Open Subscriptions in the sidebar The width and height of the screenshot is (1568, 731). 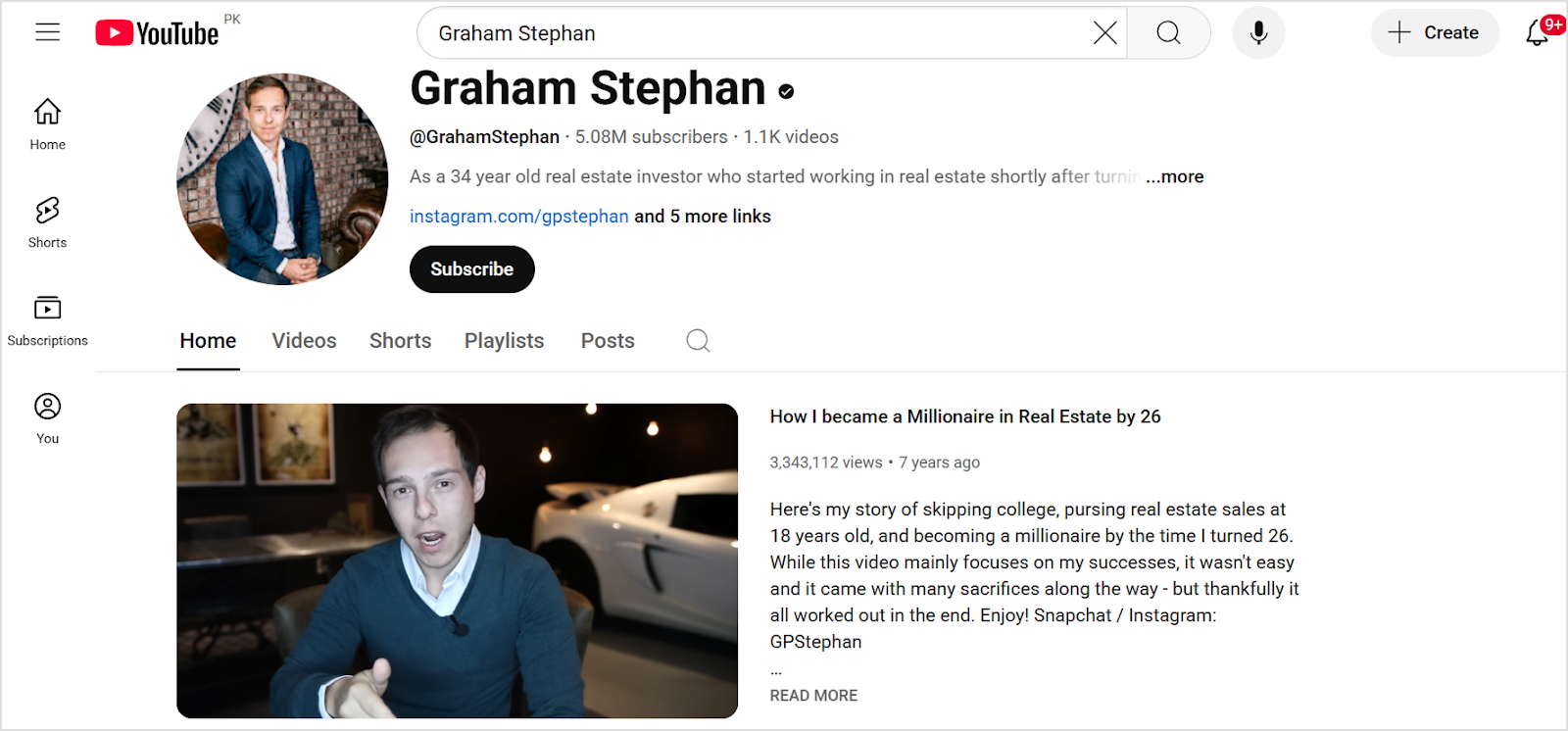[x=47, y=320]
